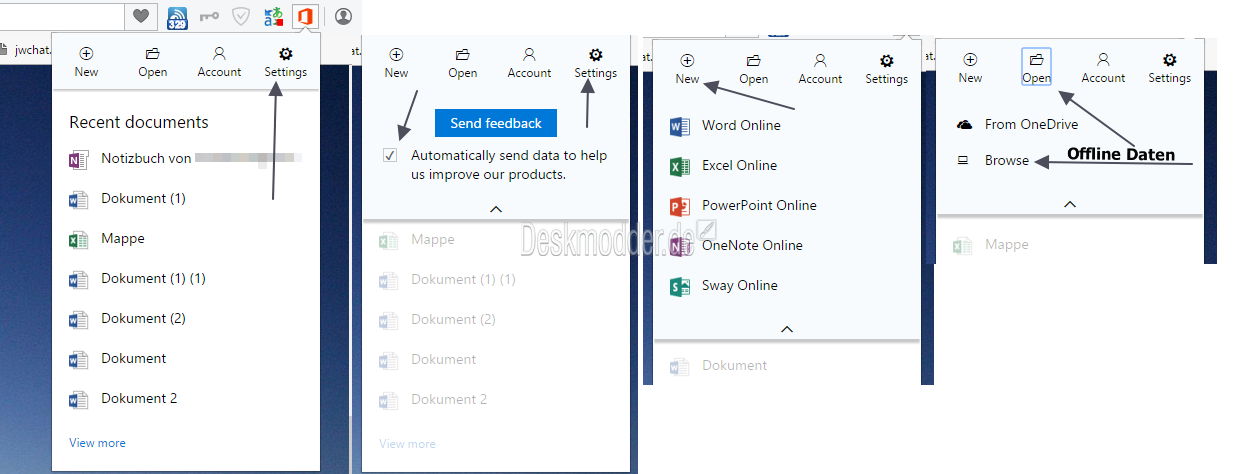The width and height of the screenshot is (1238, 474).
Task: Collapse the Open panel below Browse
Action: [1069, 204]
